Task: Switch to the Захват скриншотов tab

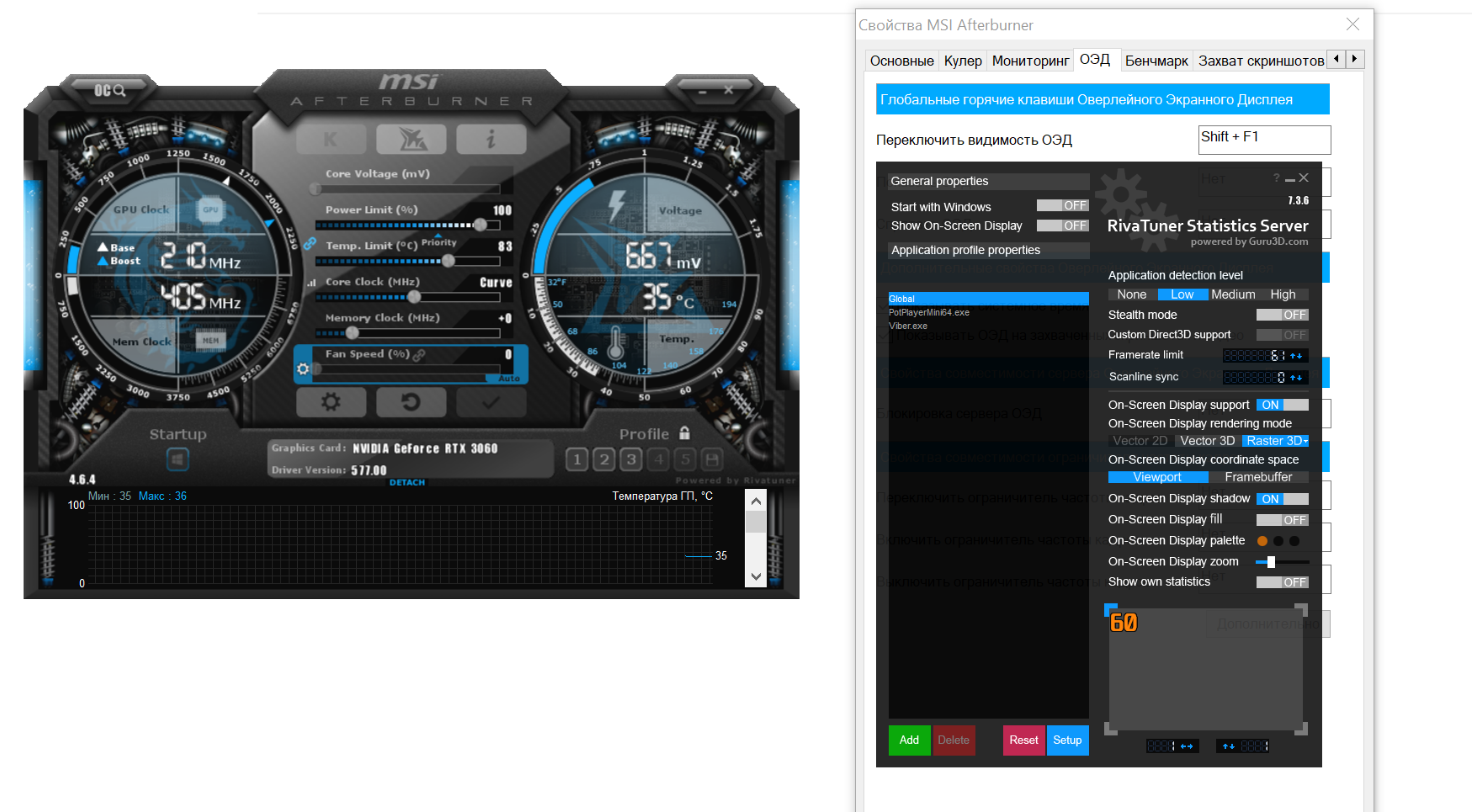Action: tap(1261, 61)
